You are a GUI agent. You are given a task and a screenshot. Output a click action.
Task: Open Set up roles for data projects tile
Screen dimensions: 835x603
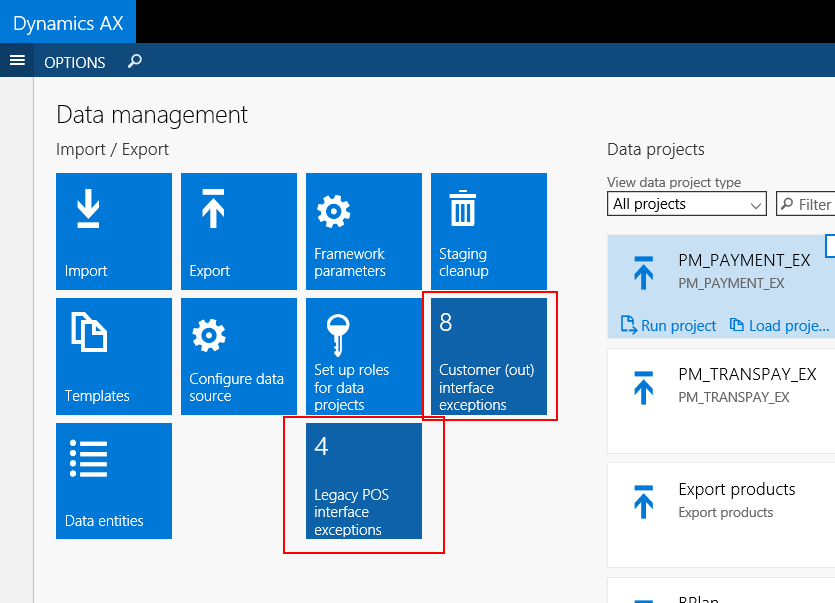pyautogui.click(x=364, y=356)
